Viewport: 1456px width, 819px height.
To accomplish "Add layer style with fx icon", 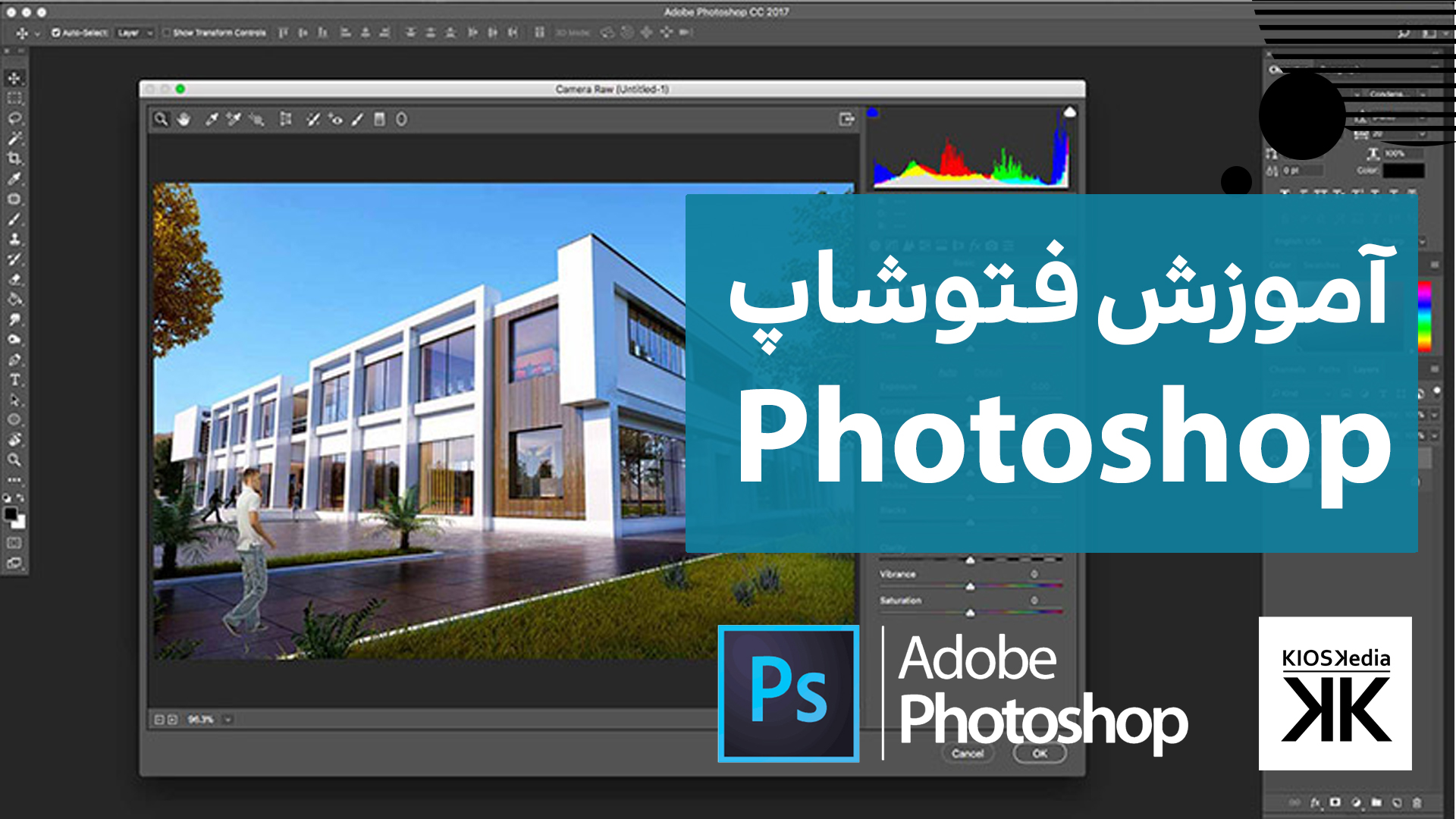I will (1316, 802).
